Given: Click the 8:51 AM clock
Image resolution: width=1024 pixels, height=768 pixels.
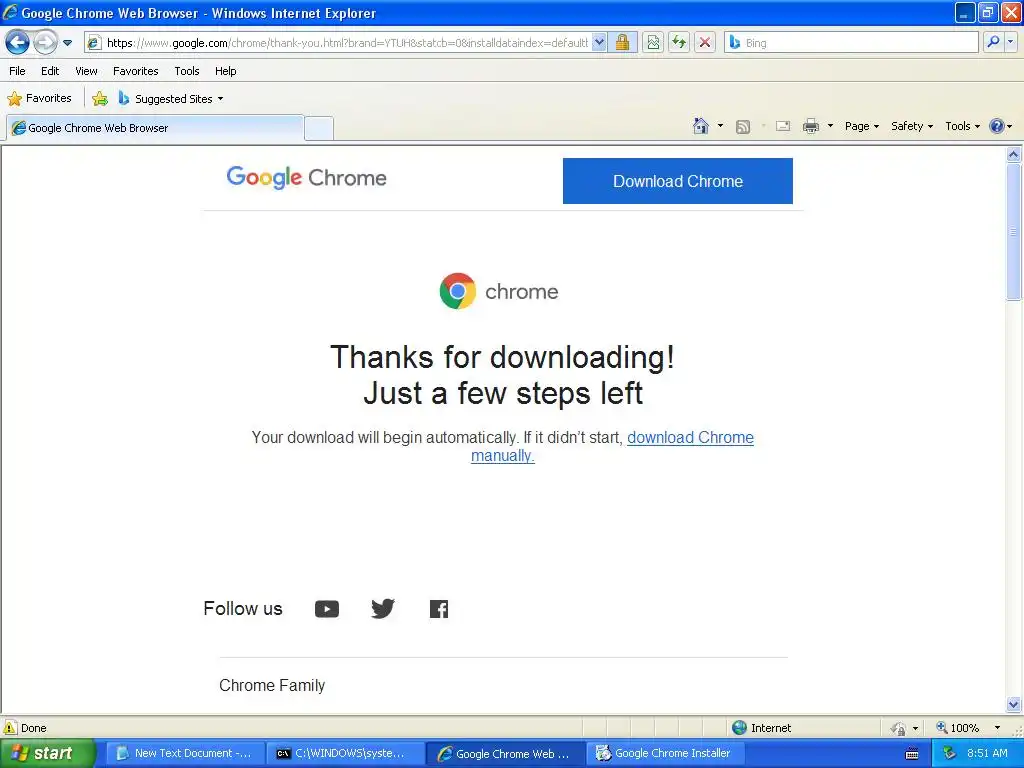Looking at the screenshot, I should coord(987,754).
